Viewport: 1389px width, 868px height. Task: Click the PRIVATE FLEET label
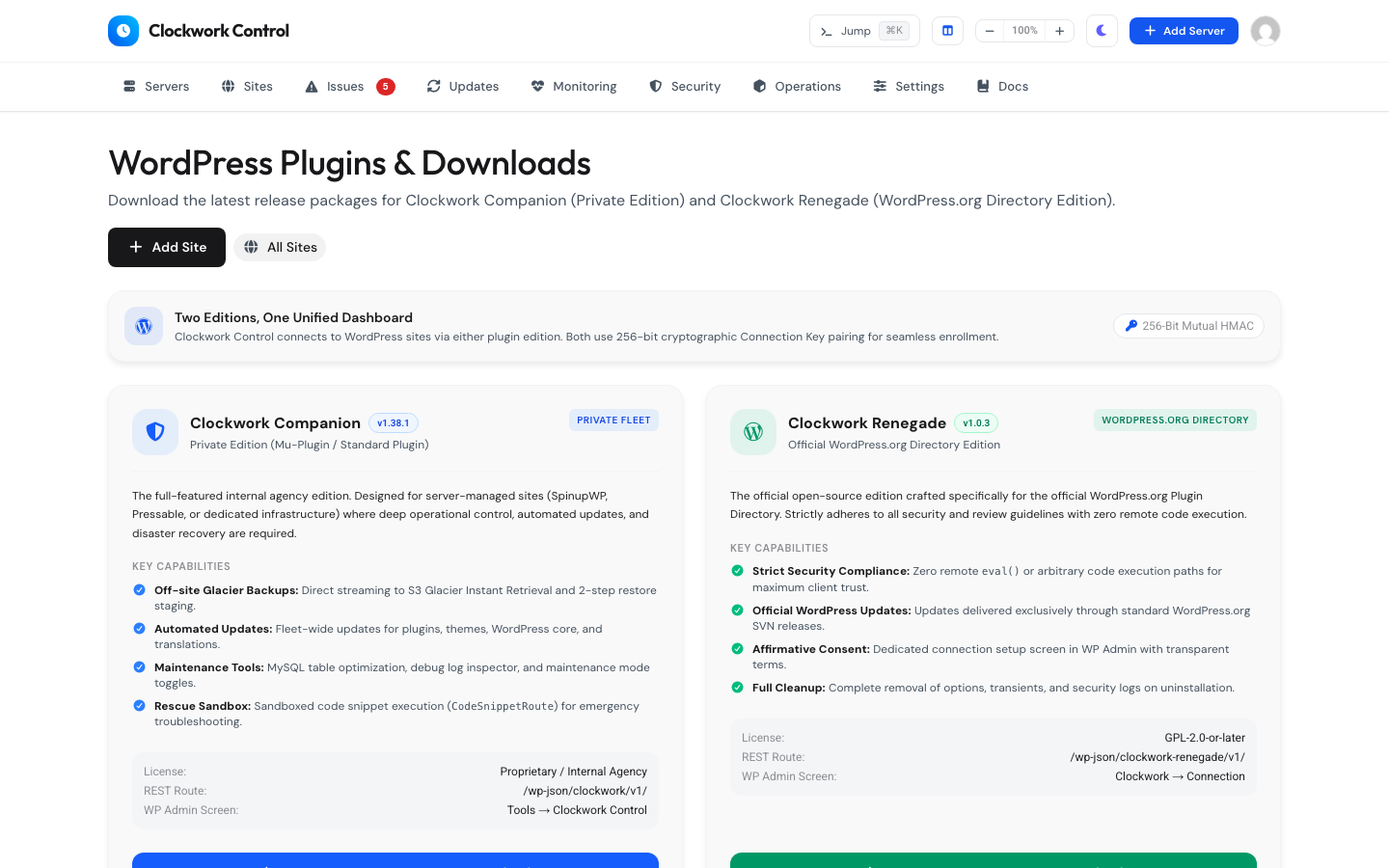[613, 420]
